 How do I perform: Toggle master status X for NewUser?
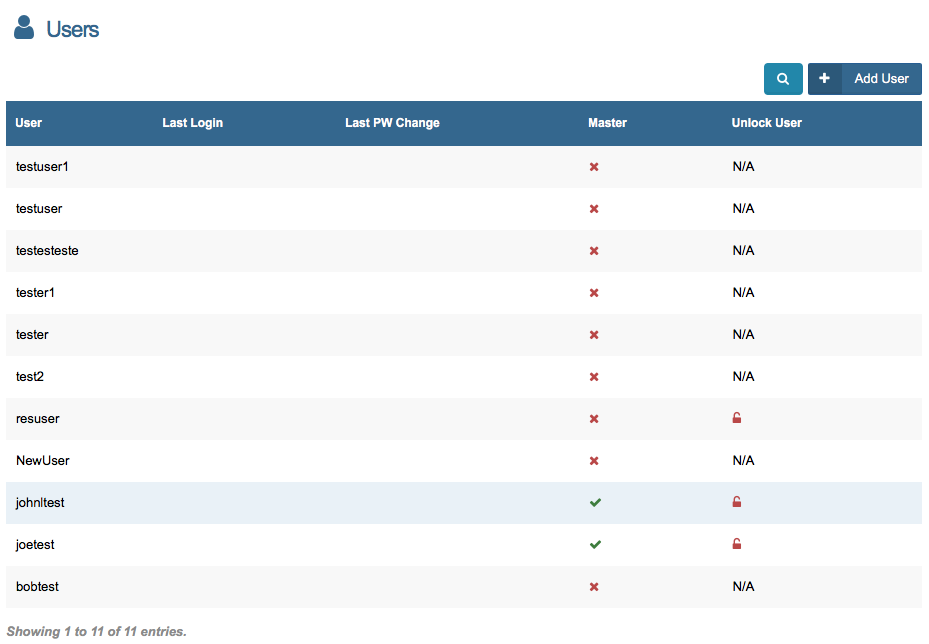pyautogui.click(x=594, y=461)
